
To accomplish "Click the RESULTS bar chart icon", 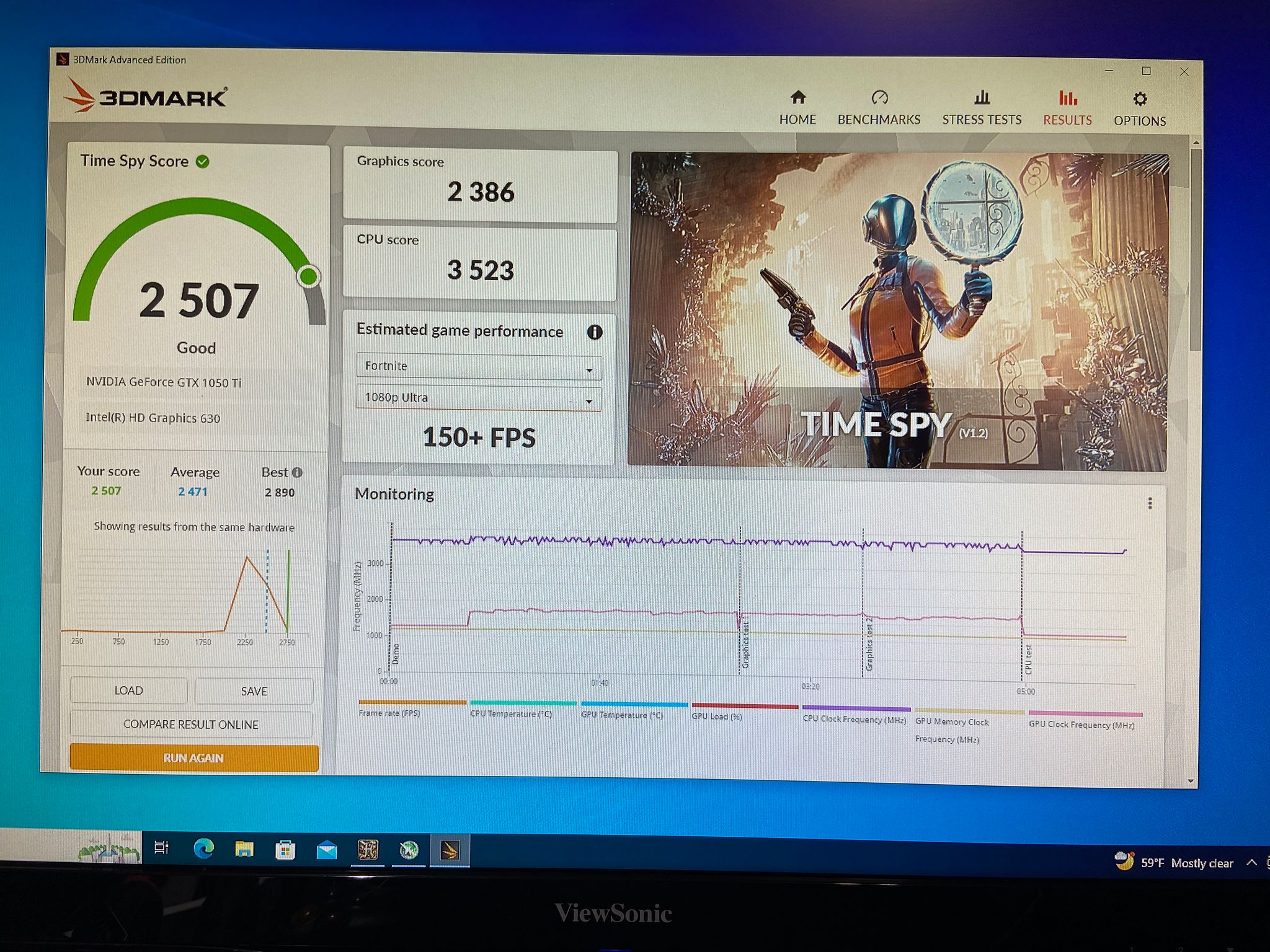I will tap(1067, 98).
